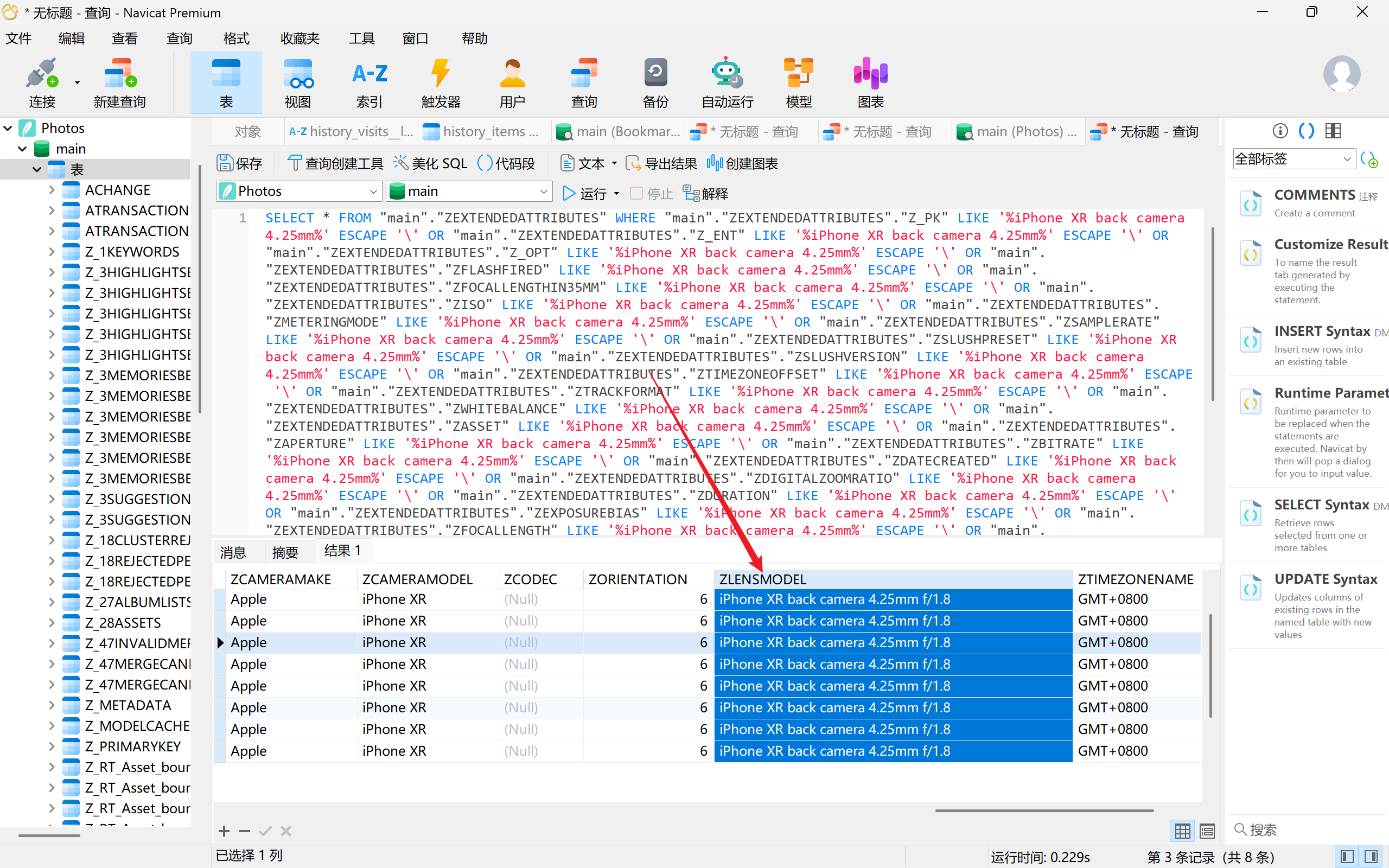Click the Explain (解释) query icon
Screen dimensions: 1389x868
[705, 194]
